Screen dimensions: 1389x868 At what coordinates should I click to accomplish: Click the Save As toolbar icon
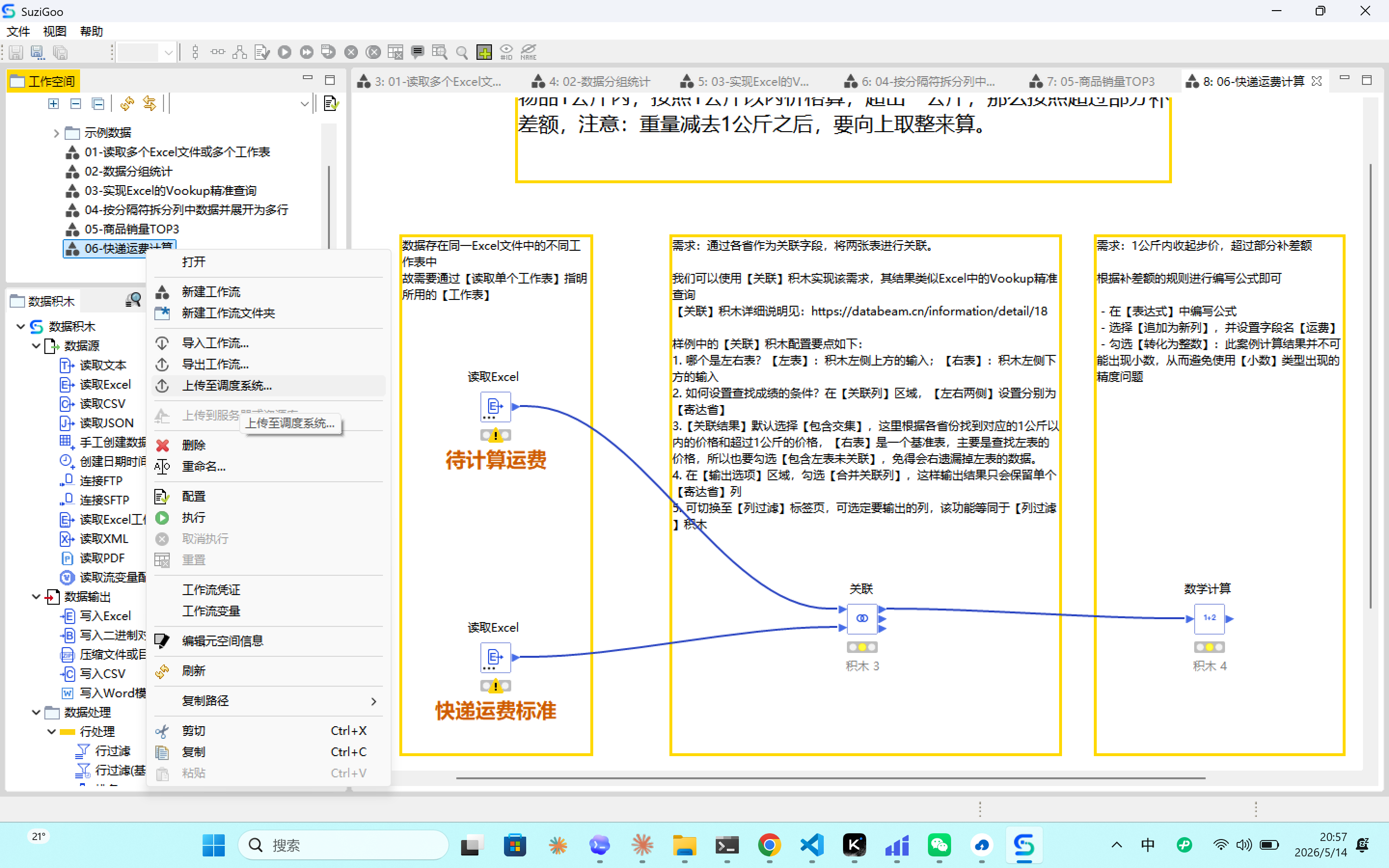(37, 52)
